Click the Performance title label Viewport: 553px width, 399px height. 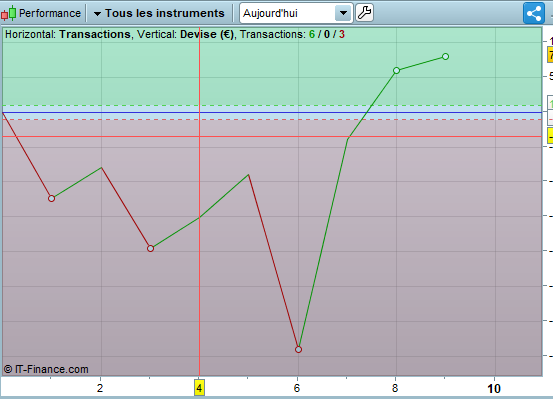point(50,13)
